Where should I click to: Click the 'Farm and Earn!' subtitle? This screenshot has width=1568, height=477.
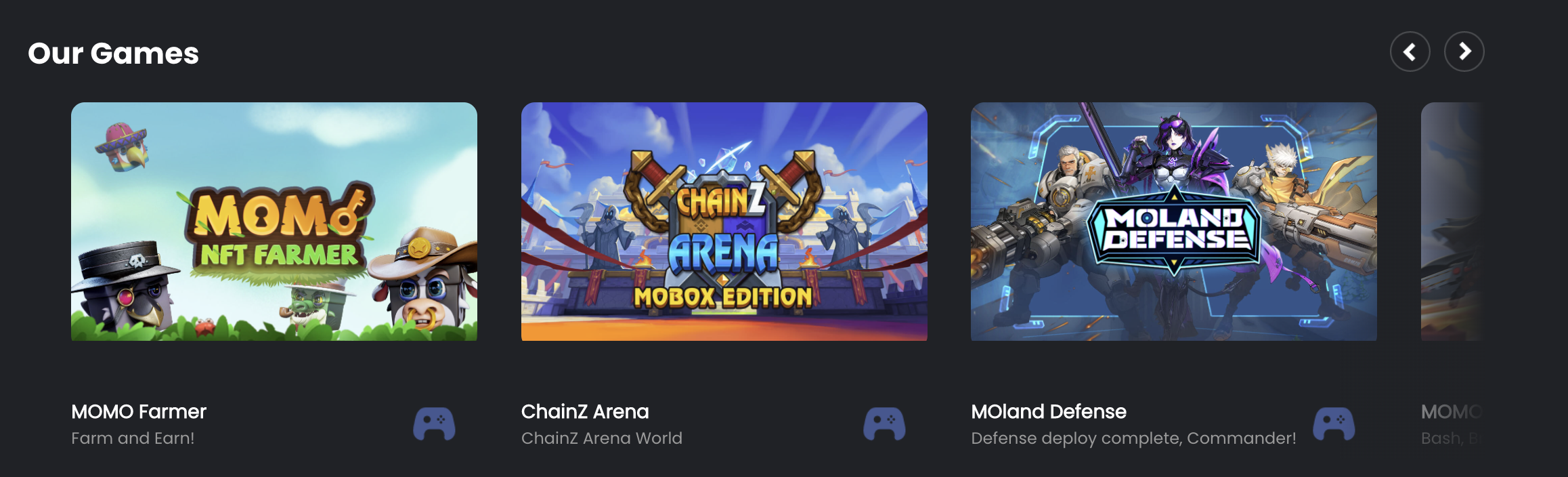(x=133, y=438)
